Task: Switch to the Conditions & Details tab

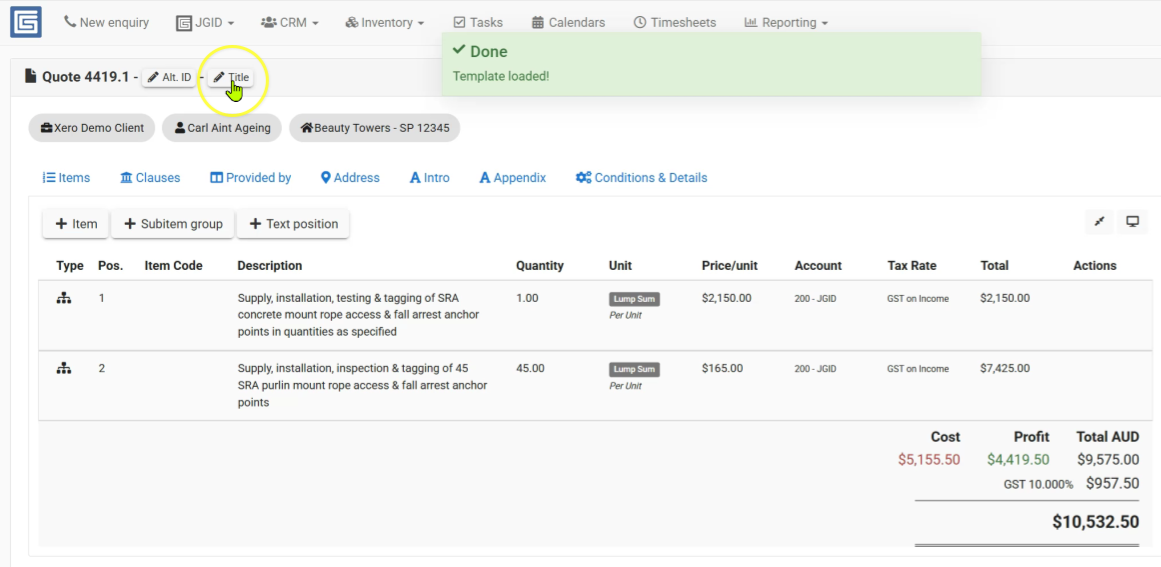Action: tap(641, 178)
